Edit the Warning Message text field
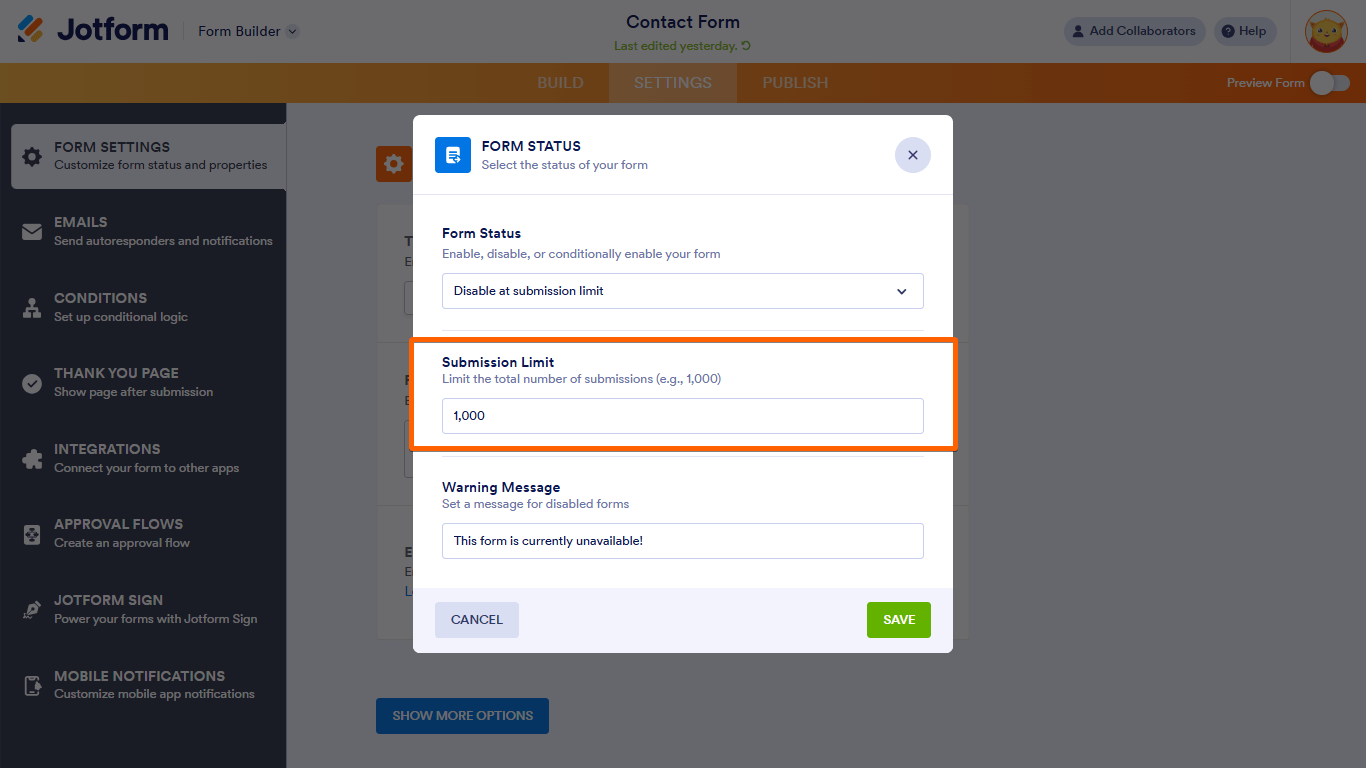Screen dimensions: 1366x768 (682, 541)
